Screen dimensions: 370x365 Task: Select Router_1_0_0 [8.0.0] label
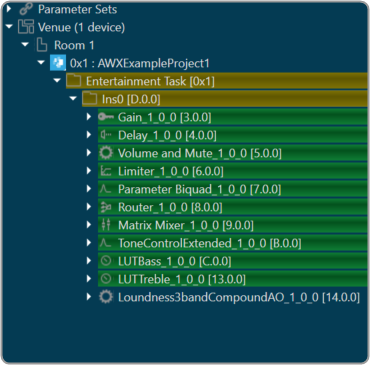[170, 207]
